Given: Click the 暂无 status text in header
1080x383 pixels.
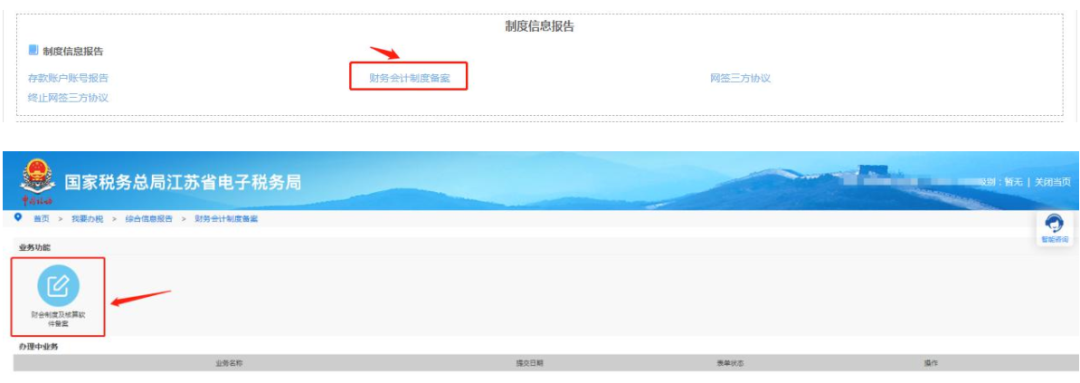Looking at the screenshot, I should 1013,182.
